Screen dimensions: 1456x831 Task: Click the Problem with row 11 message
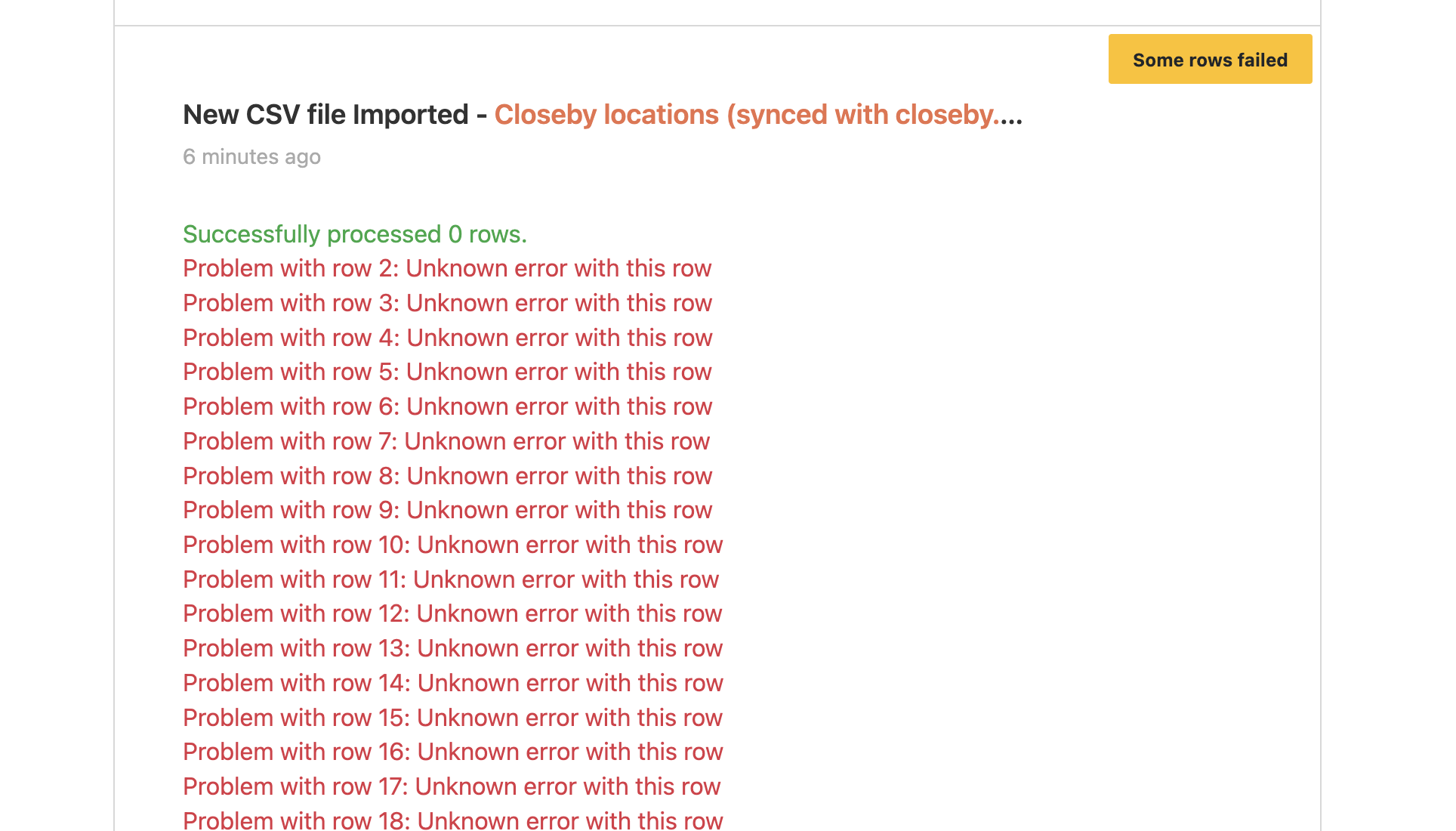451,579
